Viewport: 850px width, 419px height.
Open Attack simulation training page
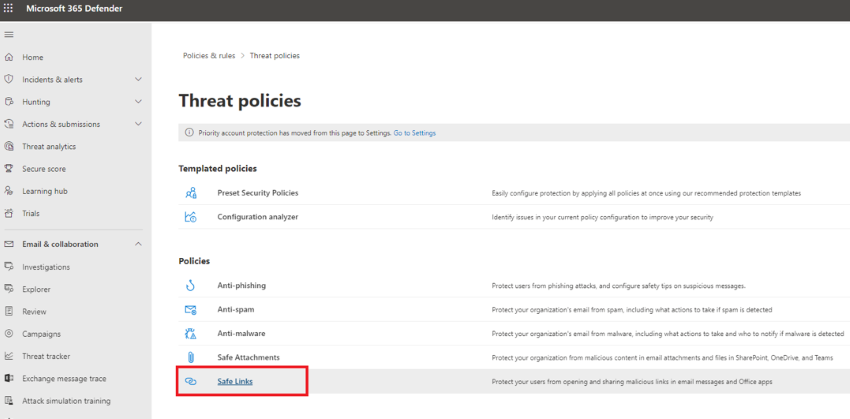point(64,401)
